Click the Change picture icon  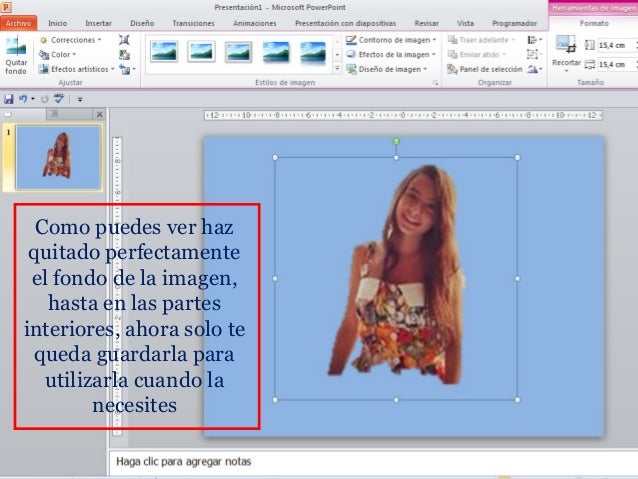pos(124,55)
